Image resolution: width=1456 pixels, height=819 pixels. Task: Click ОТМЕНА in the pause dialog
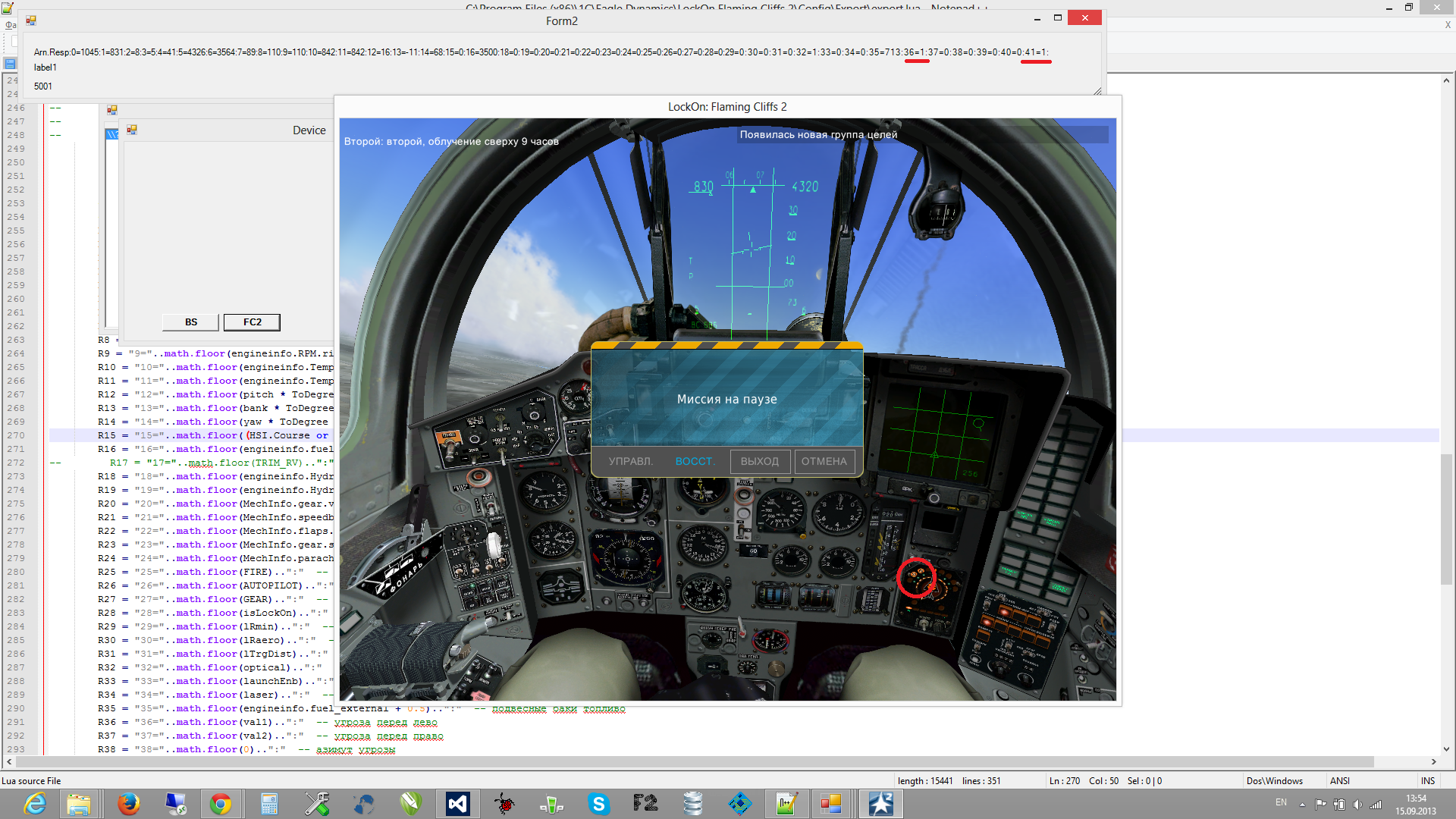tap(824, 461)
